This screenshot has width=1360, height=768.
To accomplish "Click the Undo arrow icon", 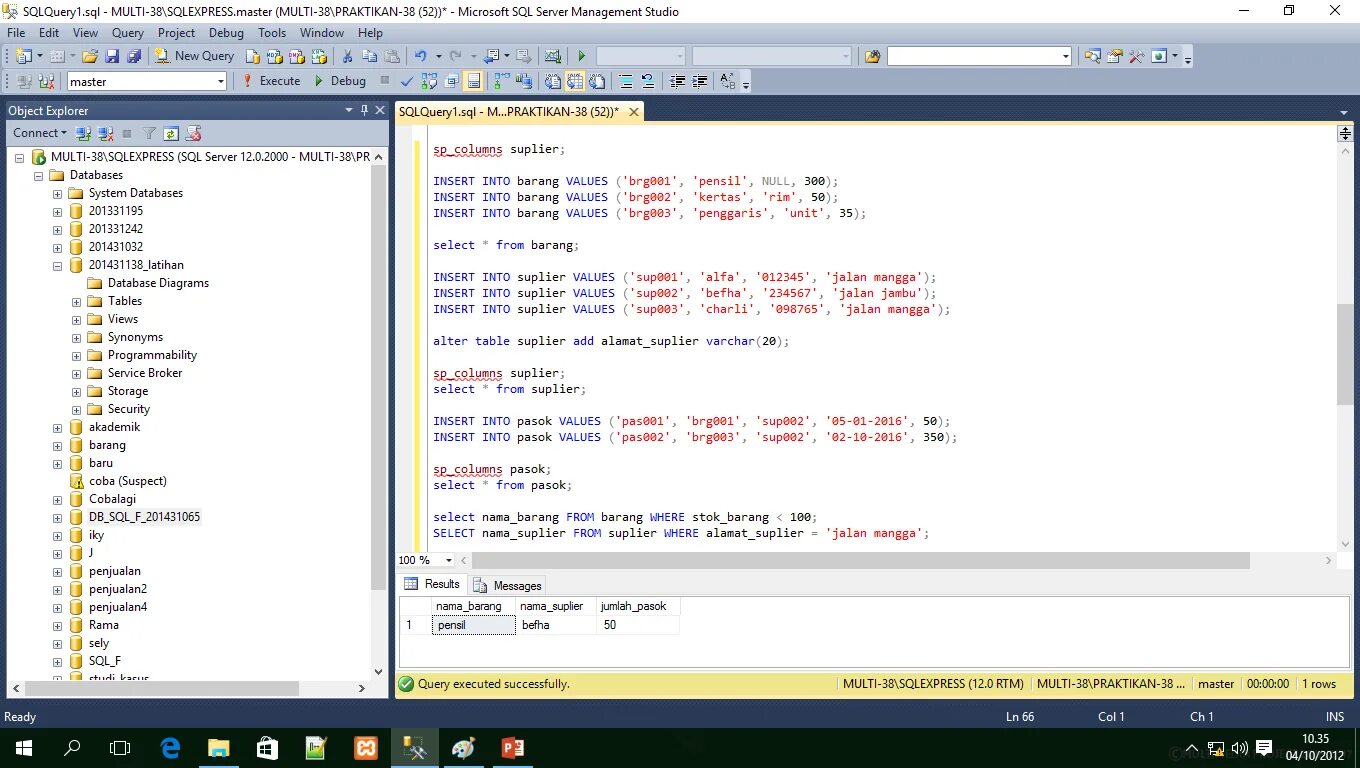I will point(420,56).
